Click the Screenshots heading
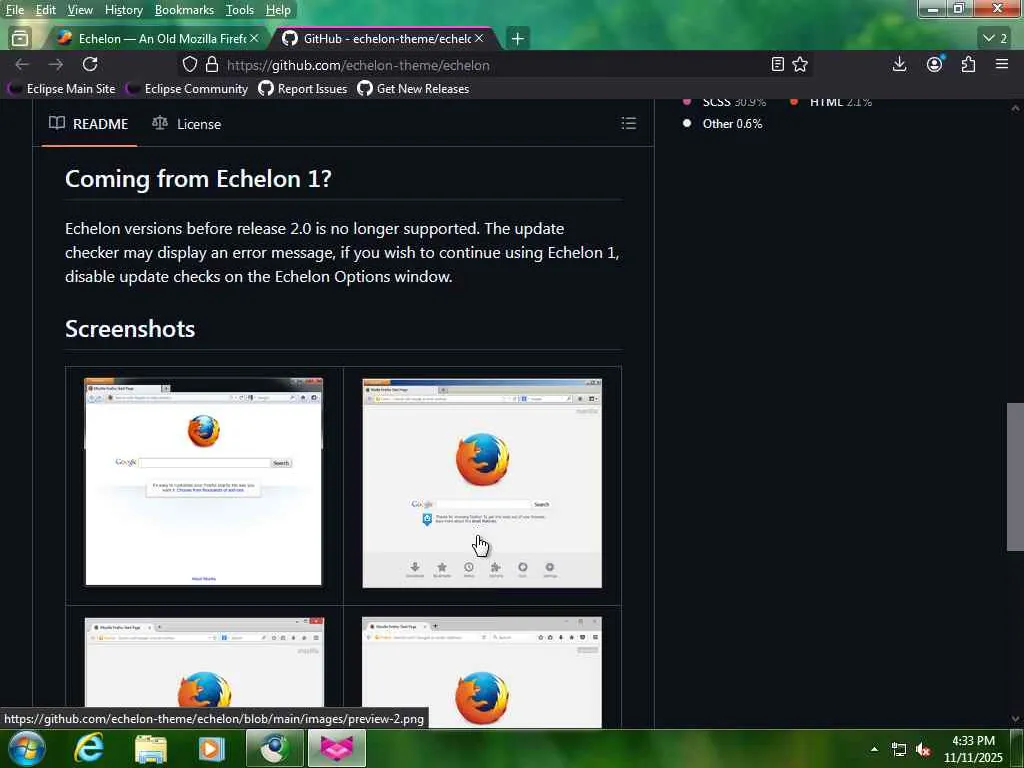The image size is (1024, 768). (130, 328)
